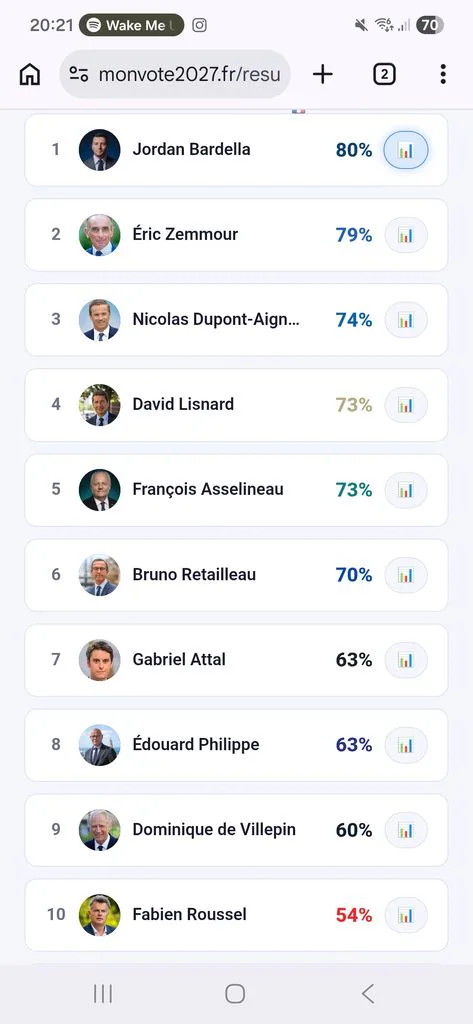The height and width of the screenshot is (1024, 473).
Task: Show chart for Gabriel Attal
Action: (x=406, y=660)
